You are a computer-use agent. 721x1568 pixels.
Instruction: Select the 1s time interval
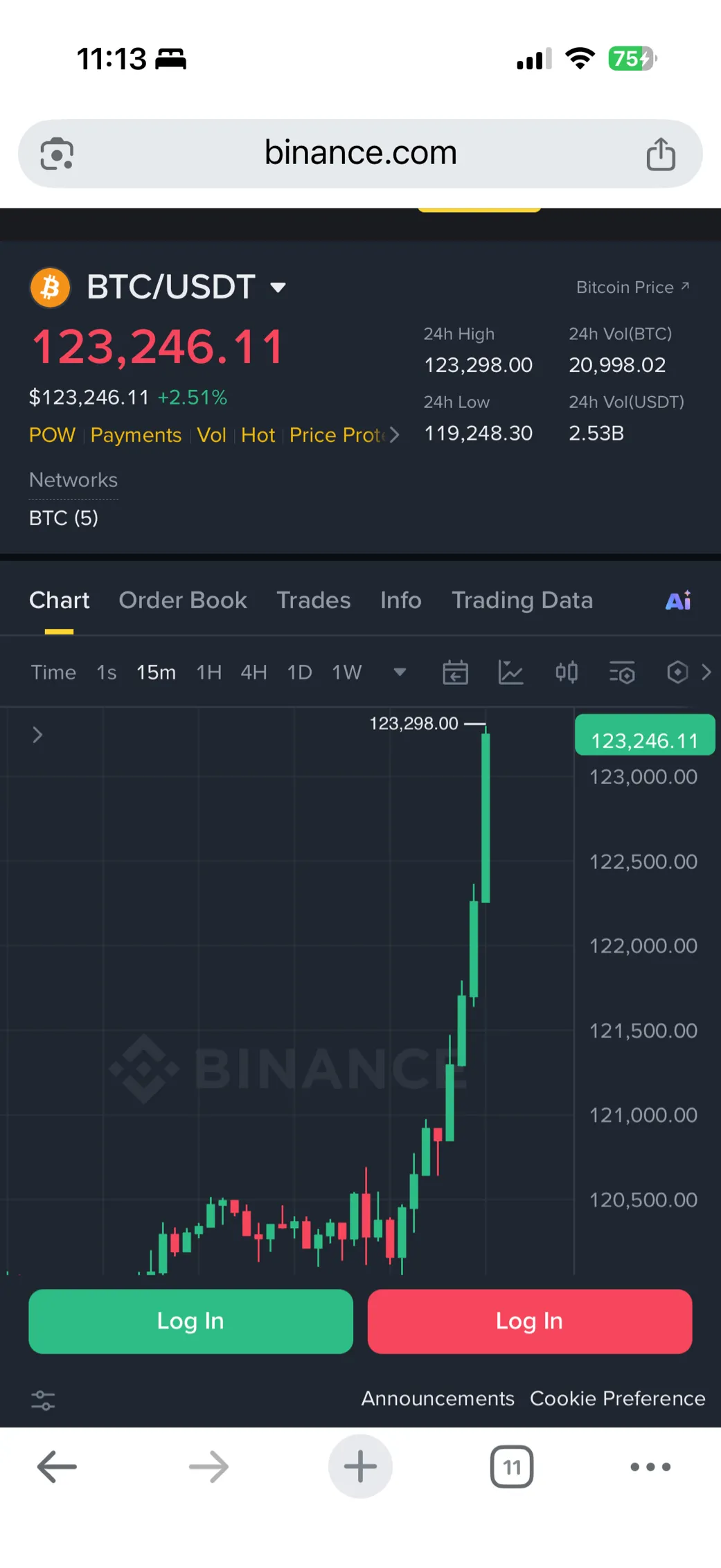pos(106,672)
